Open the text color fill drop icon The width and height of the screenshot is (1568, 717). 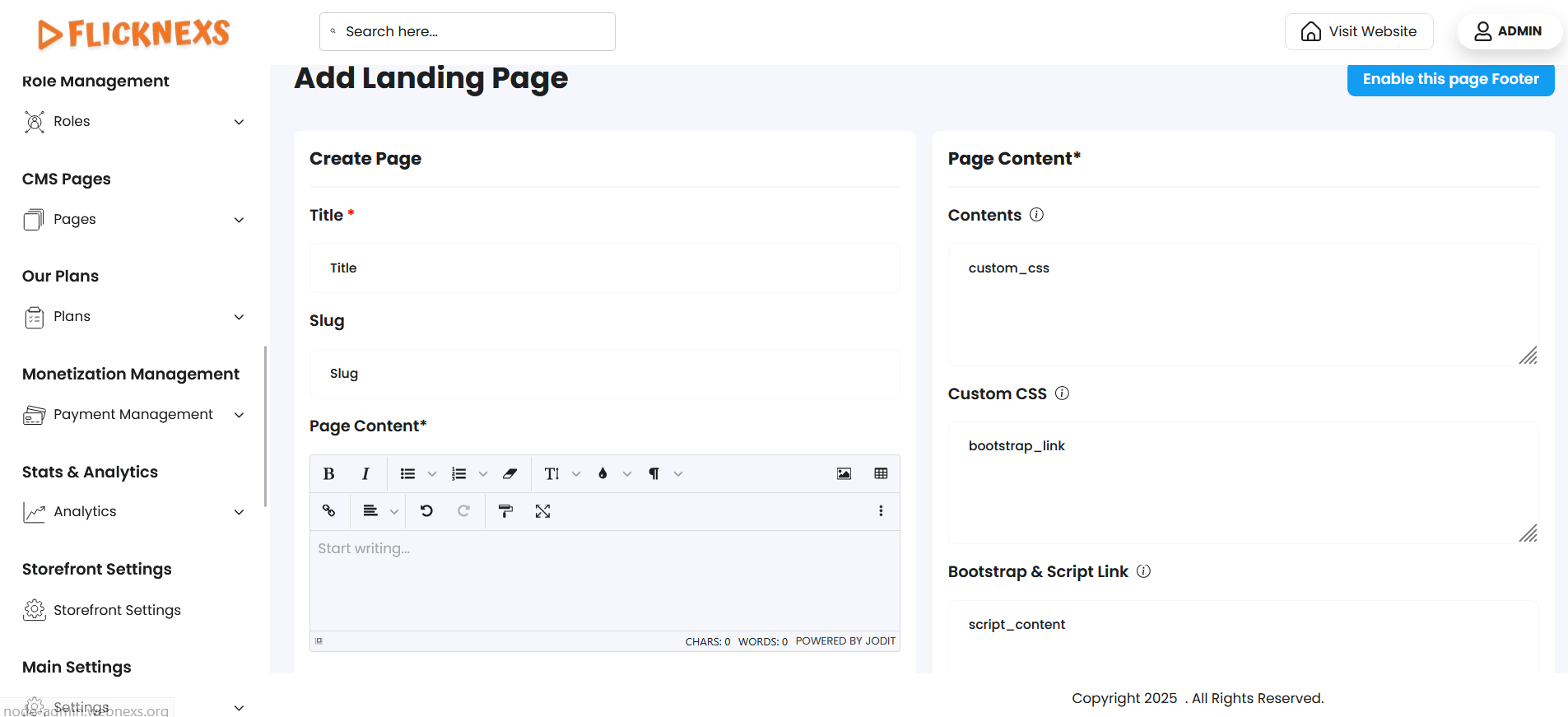tap(603, 474)
